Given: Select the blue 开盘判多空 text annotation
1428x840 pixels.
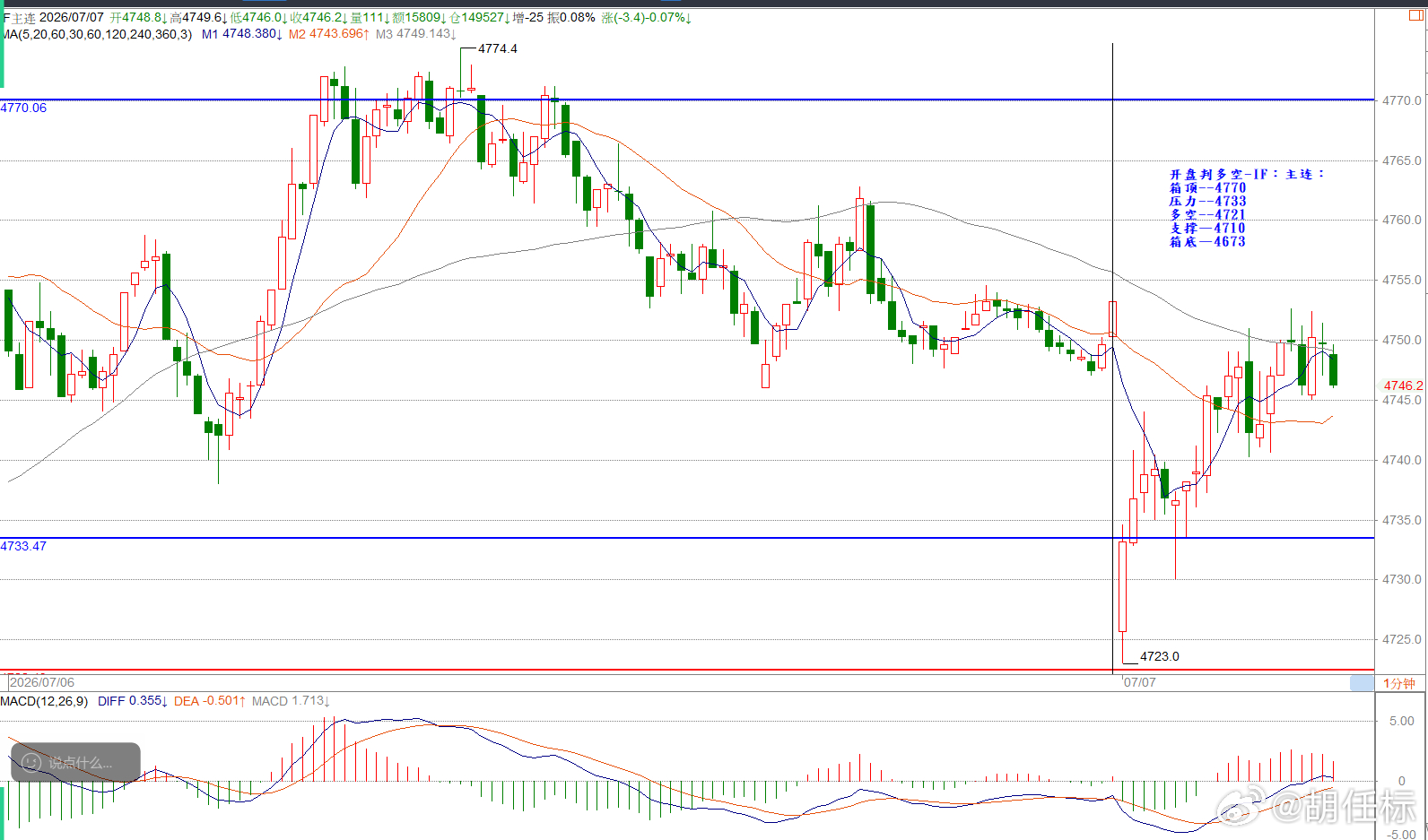Looking at the screenshot, I should pyautogui.click(x=1247, y=208).
